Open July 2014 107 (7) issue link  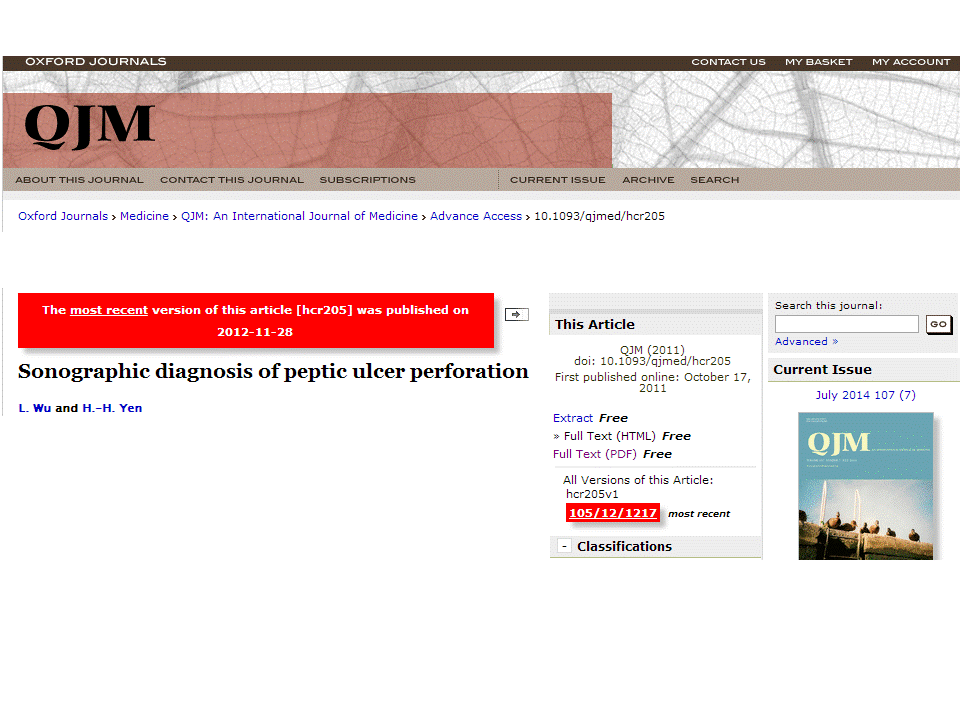(x=866, y=395)
